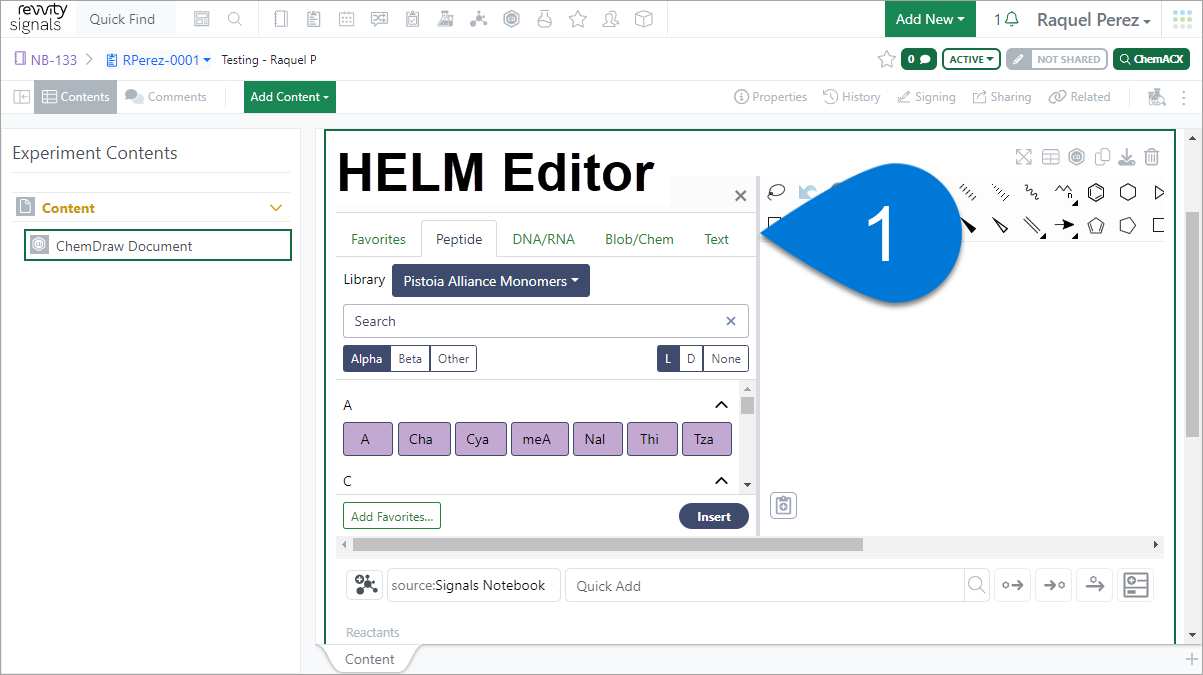Click the stoichiometry grid icon at row end
Screen dimensions: 1203x675
[1136, 585]
